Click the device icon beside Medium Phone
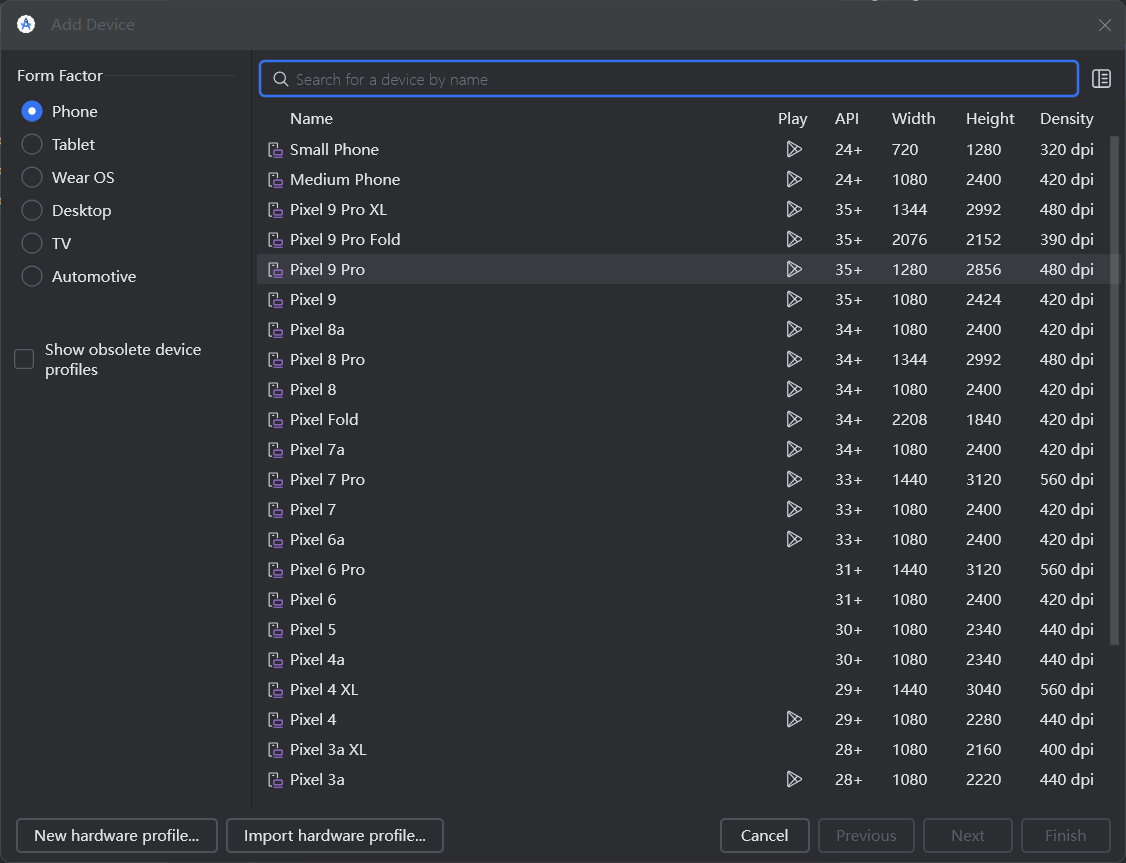Image resolution: width=1126 pixels, height=863 pixels. coord(275,179)
